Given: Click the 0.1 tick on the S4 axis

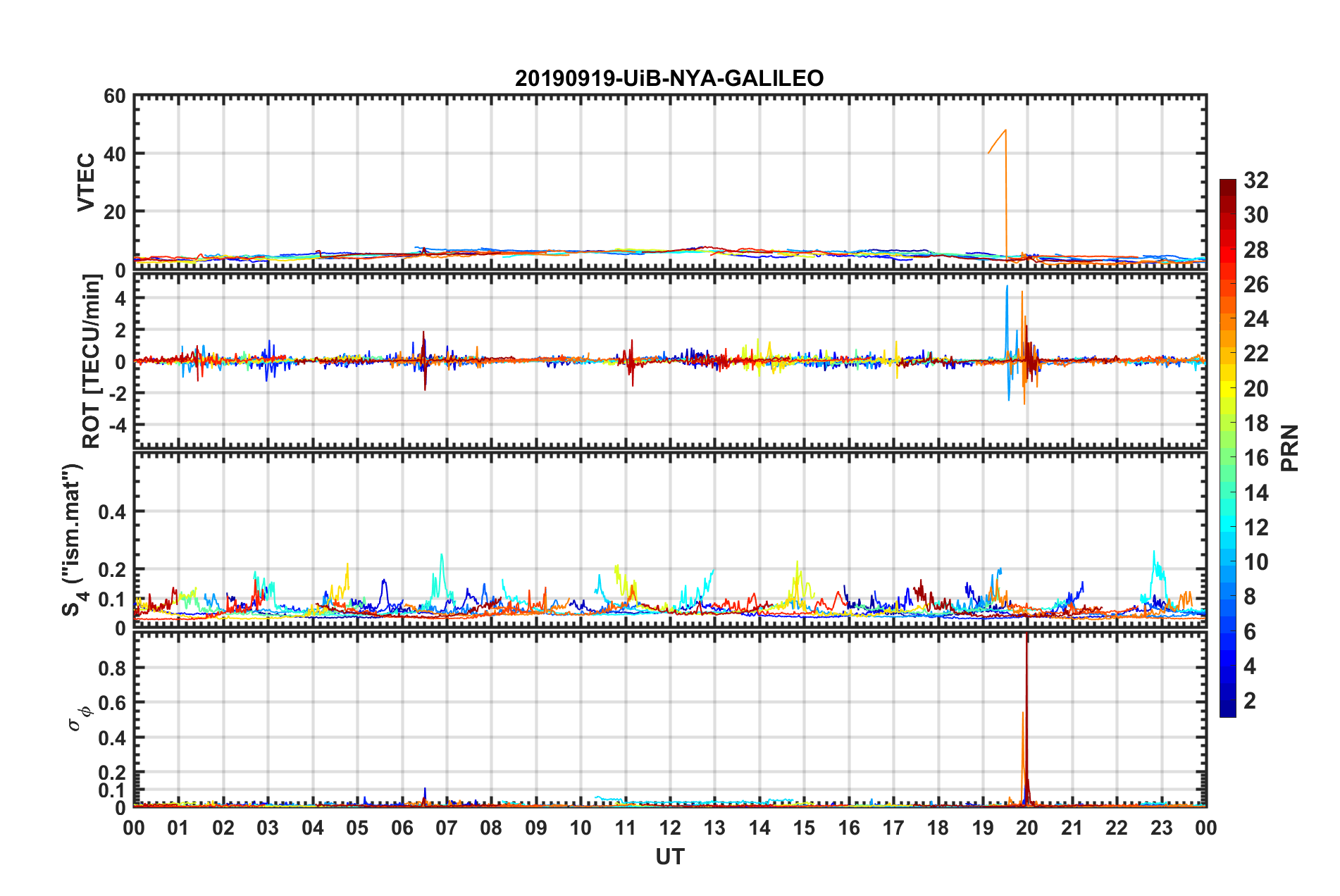Looking at the screenshot, I should (x=112, y=599).
